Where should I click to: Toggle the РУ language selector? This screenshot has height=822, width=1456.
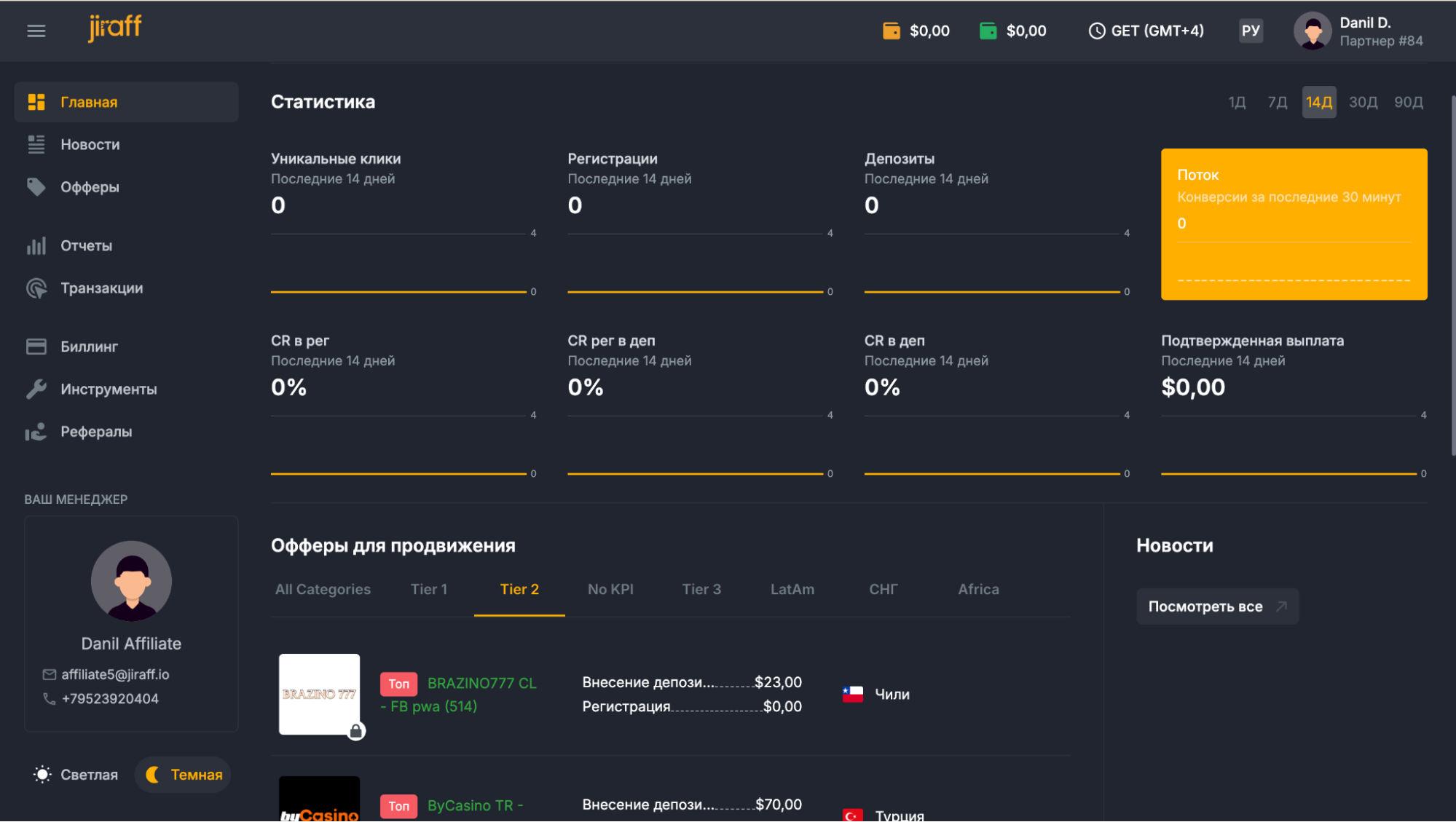[1251, 31]
